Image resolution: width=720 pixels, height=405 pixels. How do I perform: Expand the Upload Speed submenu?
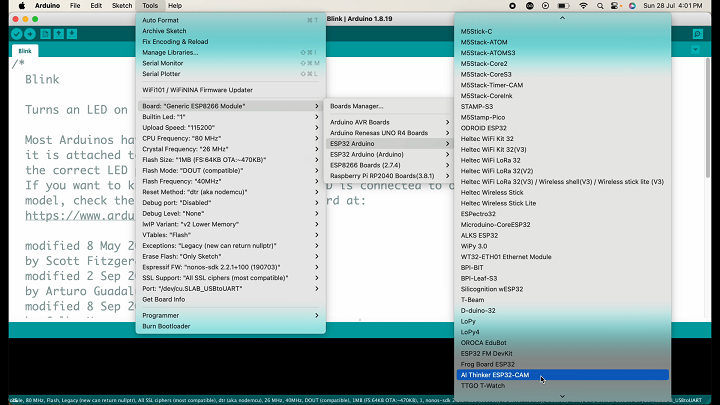click(231, 127)
